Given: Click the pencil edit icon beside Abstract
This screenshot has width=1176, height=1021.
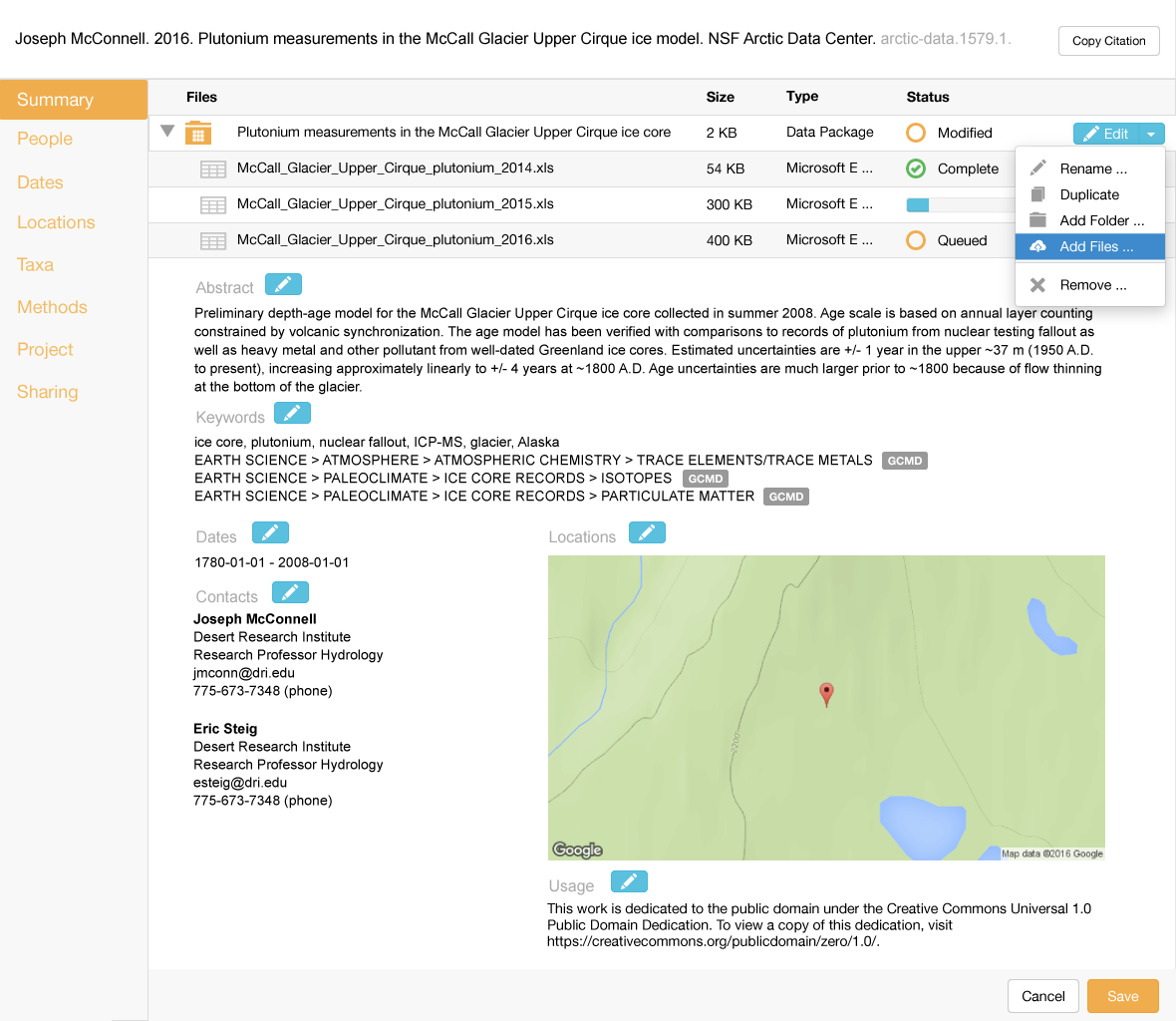Looking at the screenshot, I should point(283,285).
